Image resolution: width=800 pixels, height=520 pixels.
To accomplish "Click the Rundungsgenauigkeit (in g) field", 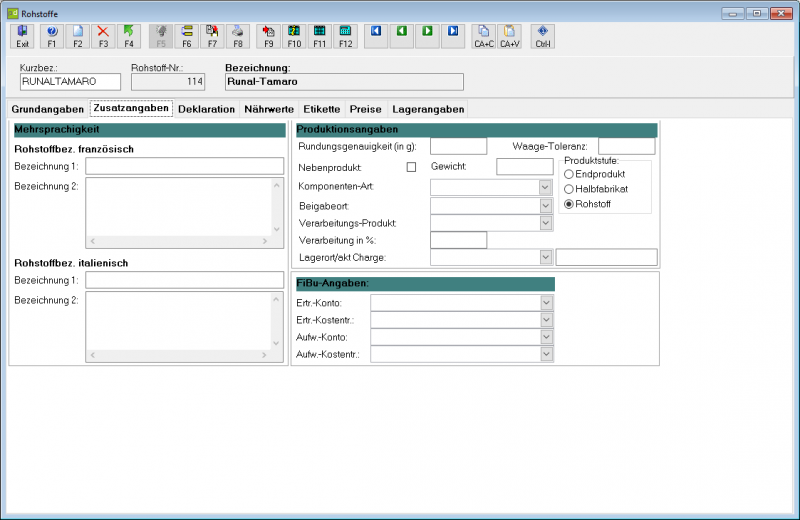I will [459, 146].
